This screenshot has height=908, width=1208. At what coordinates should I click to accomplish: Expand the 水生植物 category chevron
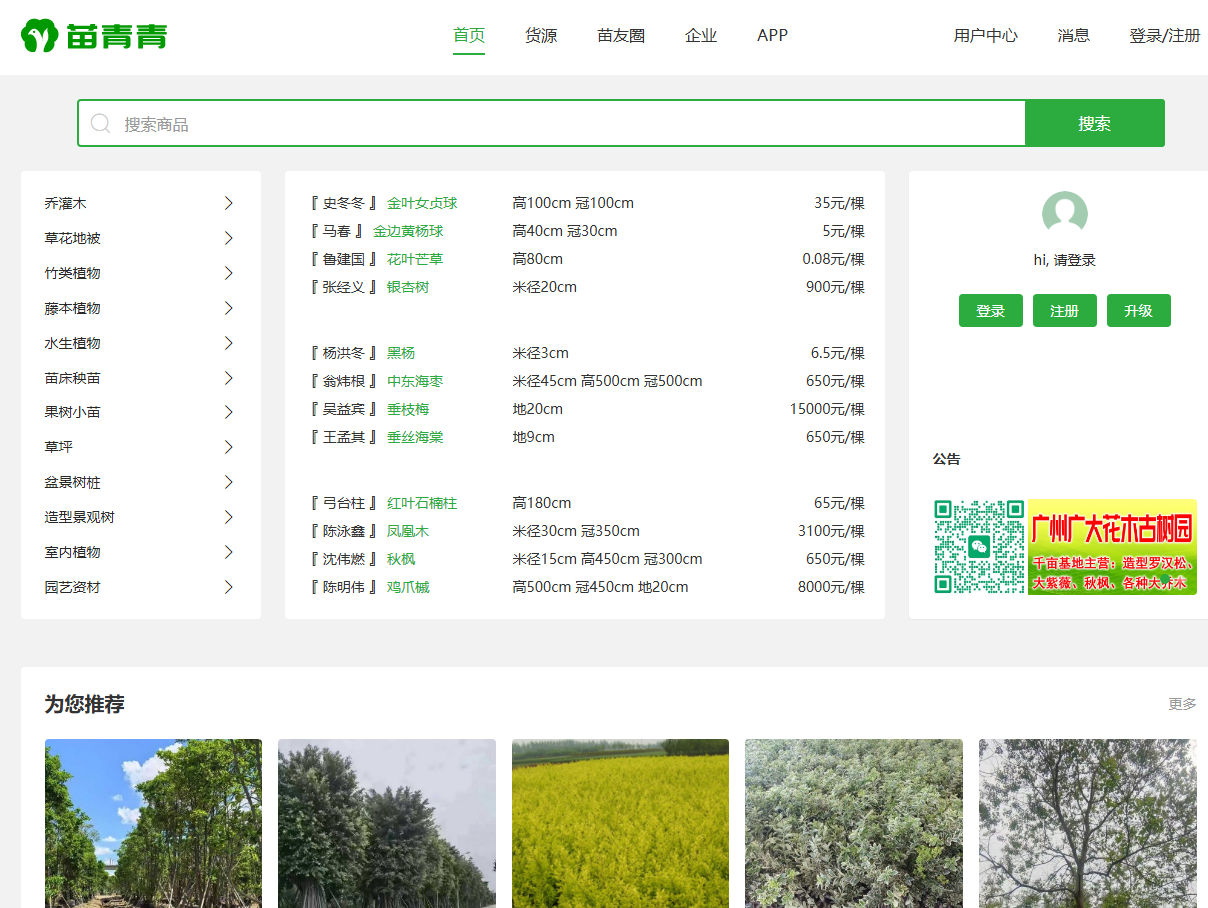pyautogui.click(x=228, y=343)
